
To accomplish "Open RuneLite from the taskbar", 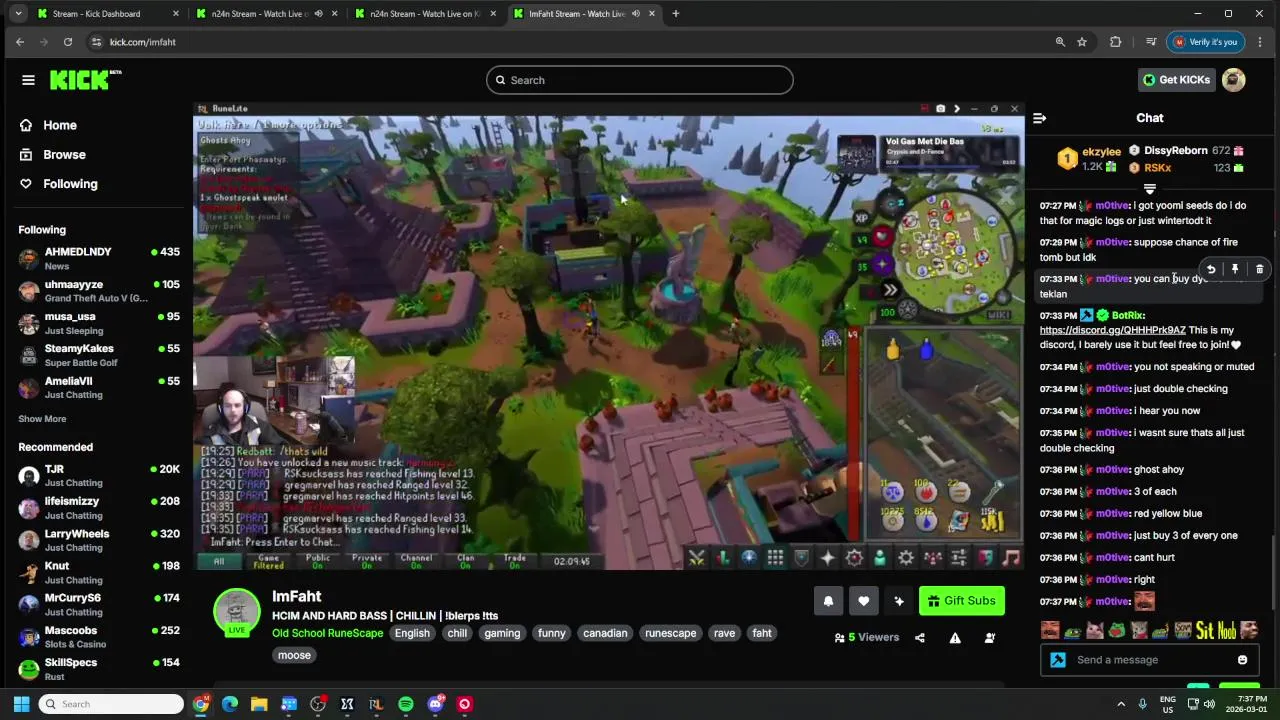I will [376, 704].
